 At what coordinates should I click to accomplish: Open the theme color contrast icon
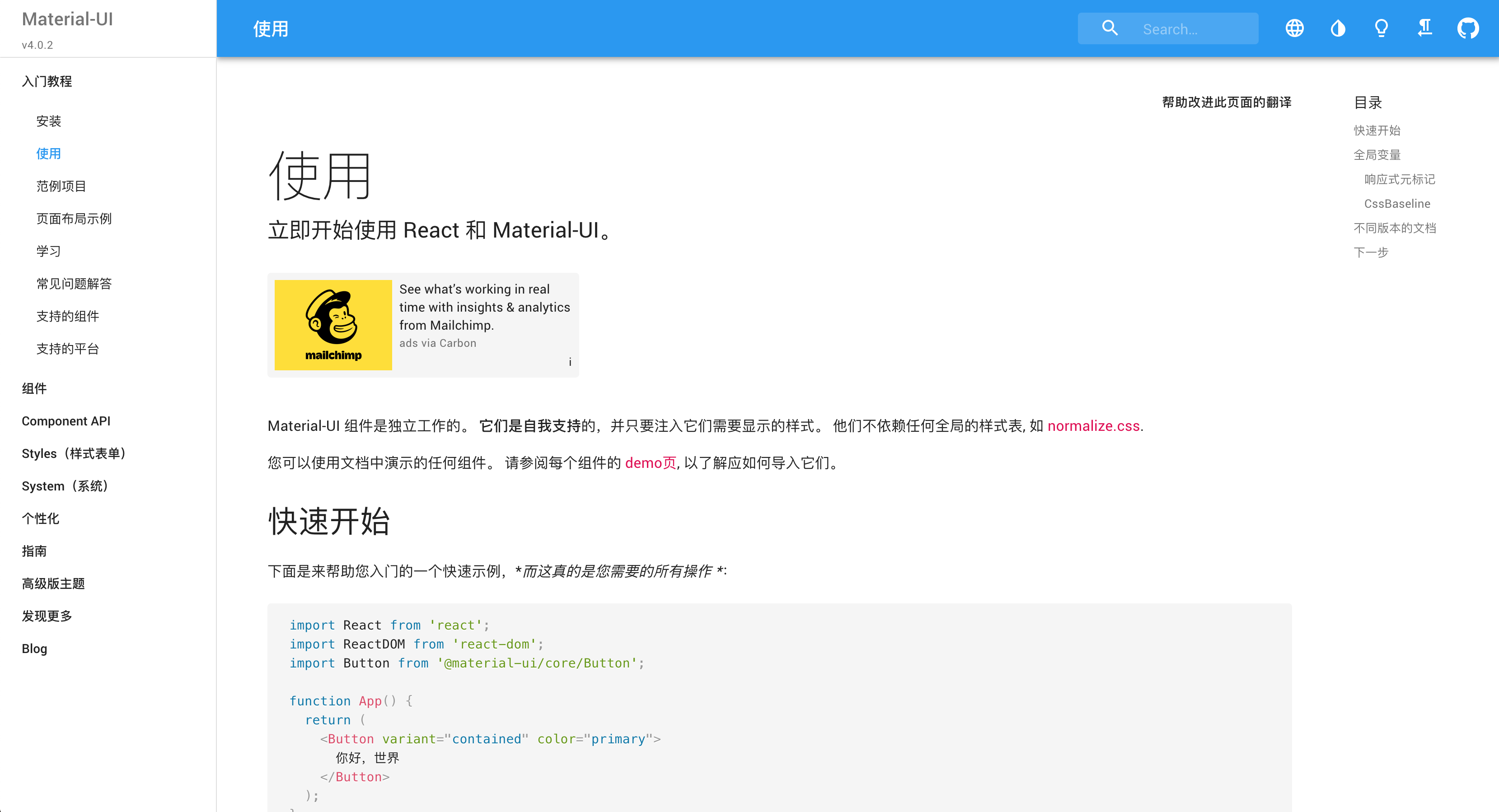click(1338, 28)
